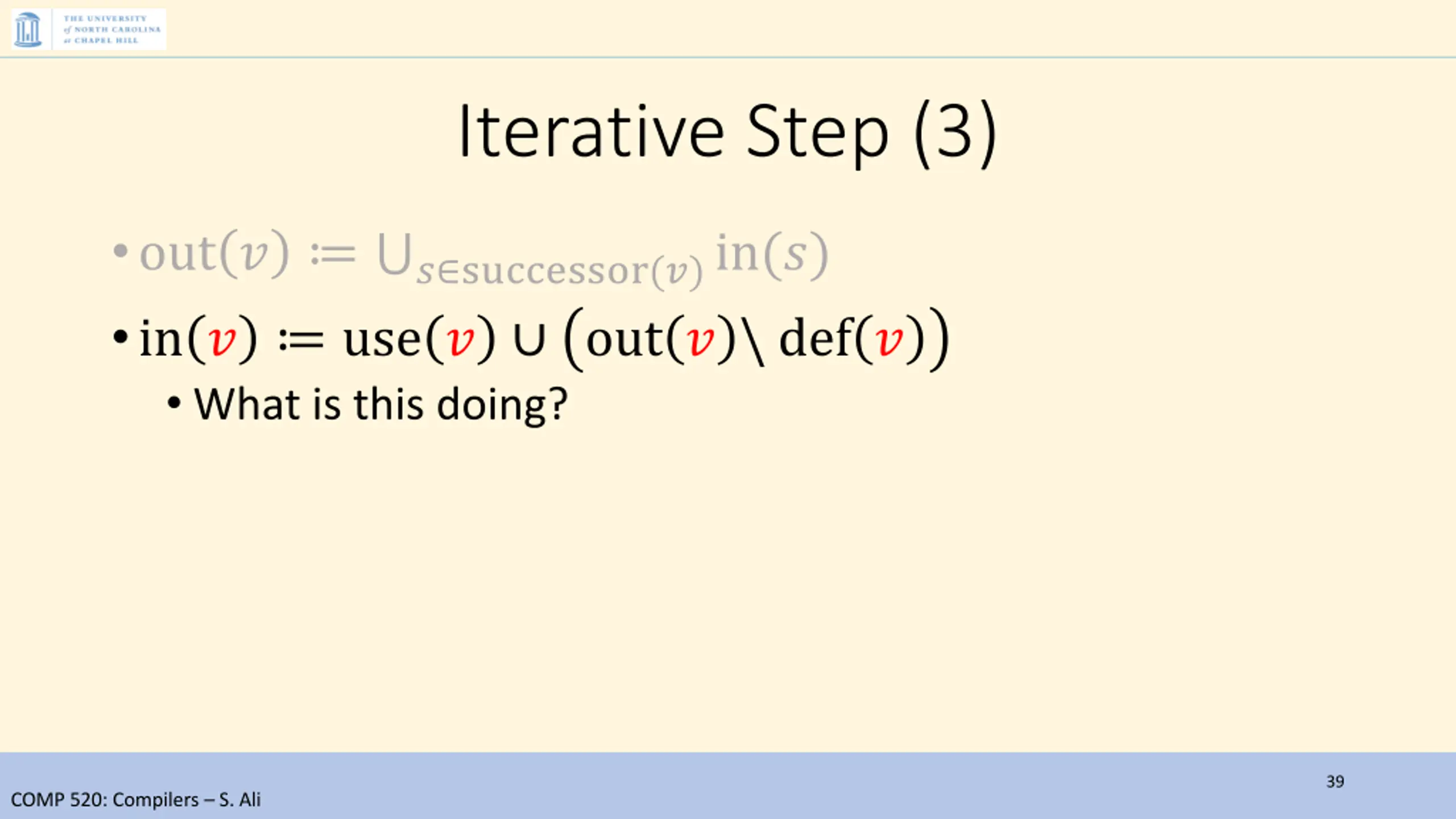The width and height of the screenshot is (1456, 819).
Task: Click the black ":=" assignment symbol
Action: pyautogui.click(x=301, y=340)
